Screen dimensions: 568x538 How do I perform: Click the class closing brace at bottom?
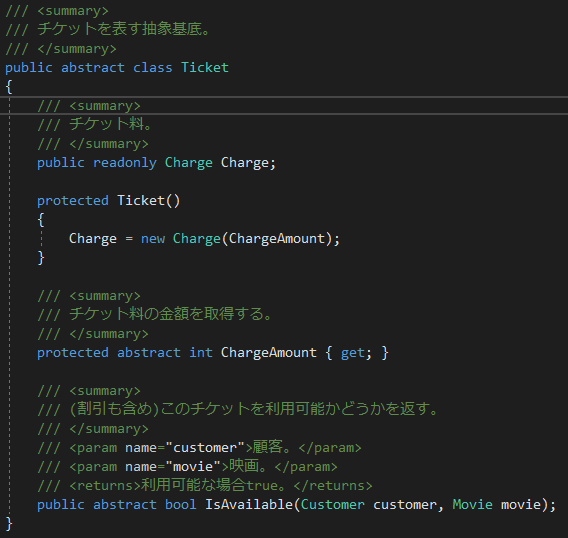(9, 524)
